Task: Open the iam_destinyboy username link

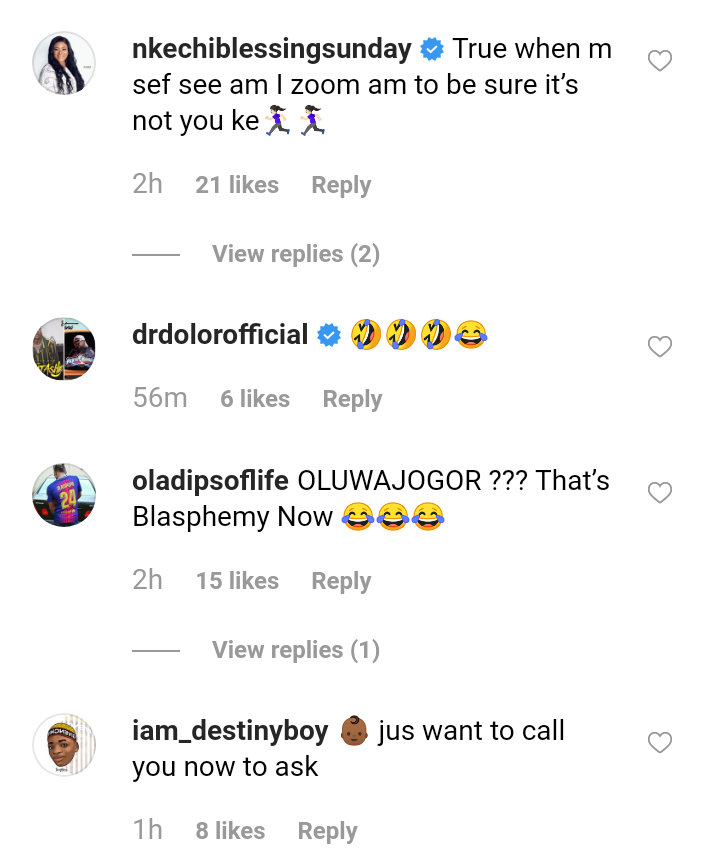Action: pos(230,731)
